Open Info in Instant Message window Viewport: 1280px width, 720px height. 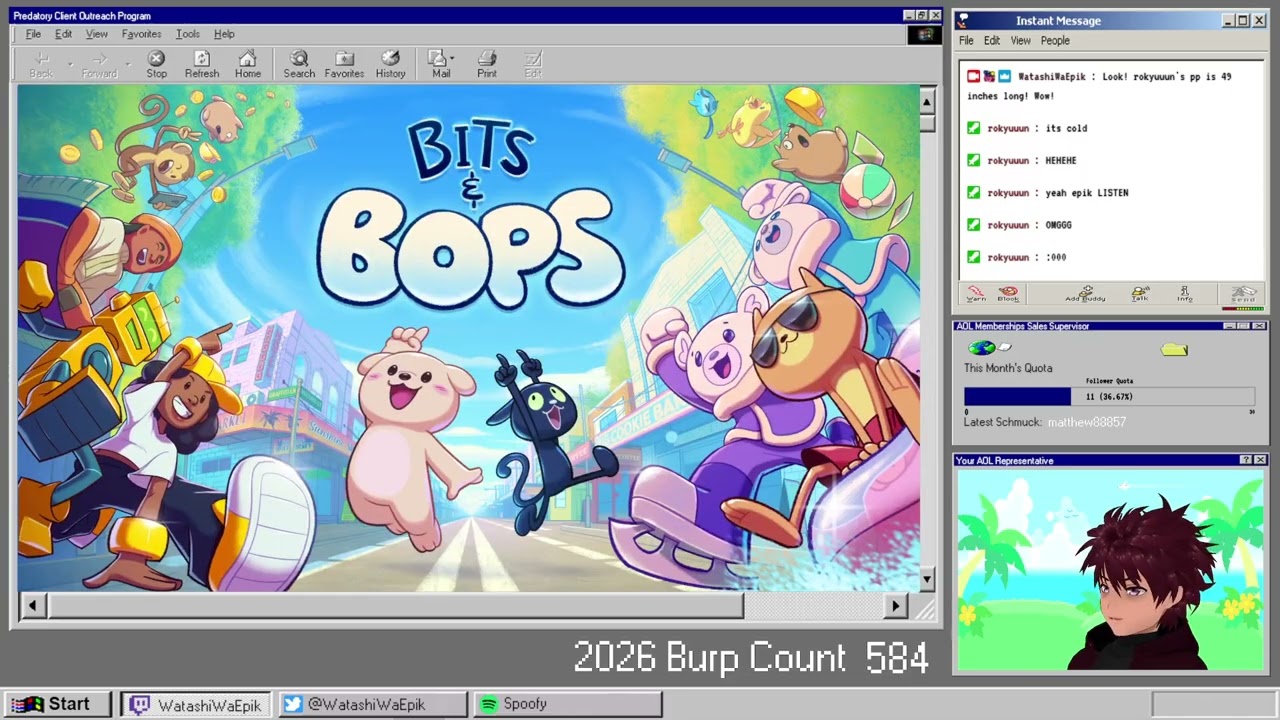1184,293
